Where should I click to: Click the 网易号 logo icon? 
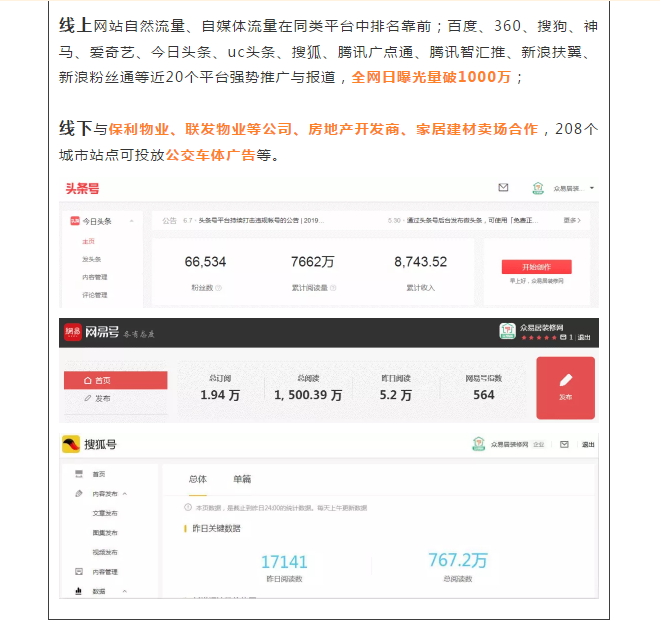(73, 333)
